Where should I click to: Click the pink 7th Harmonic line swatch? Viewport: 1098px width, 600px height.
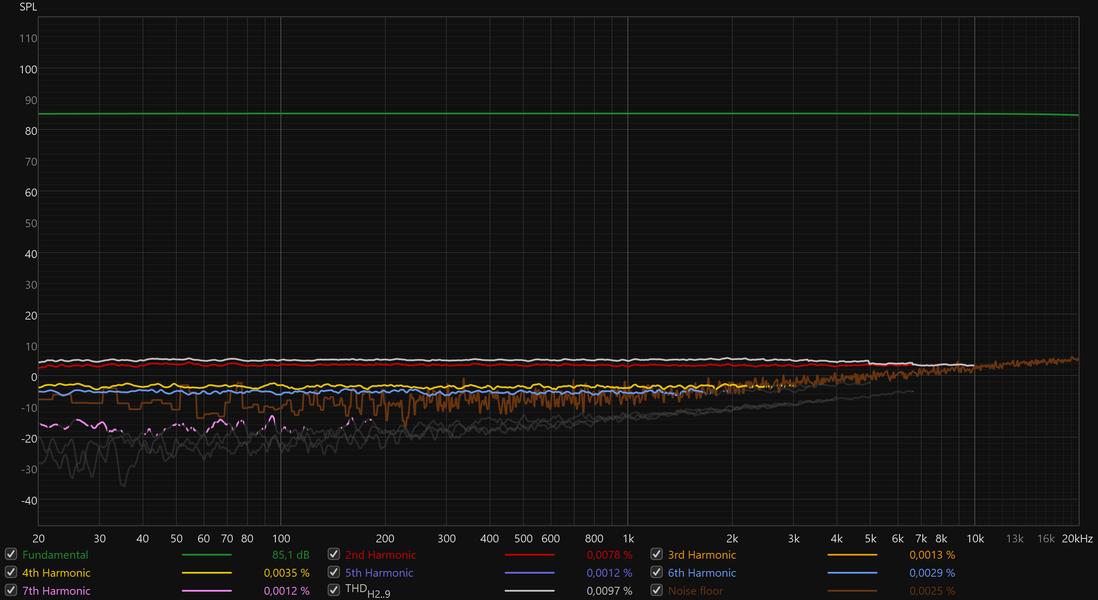coord(207,592)
